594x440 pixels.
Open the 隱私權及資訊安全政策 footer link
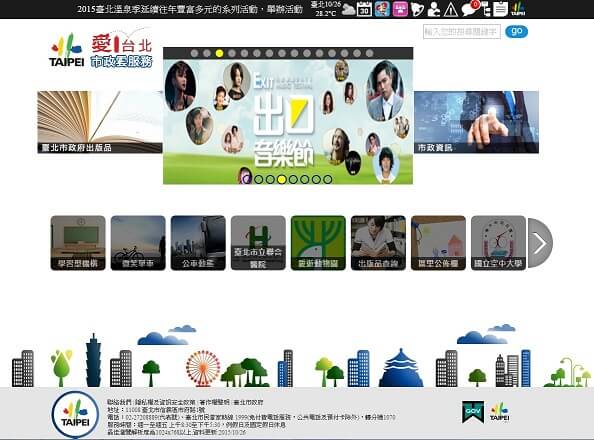[x=166, y=402]
